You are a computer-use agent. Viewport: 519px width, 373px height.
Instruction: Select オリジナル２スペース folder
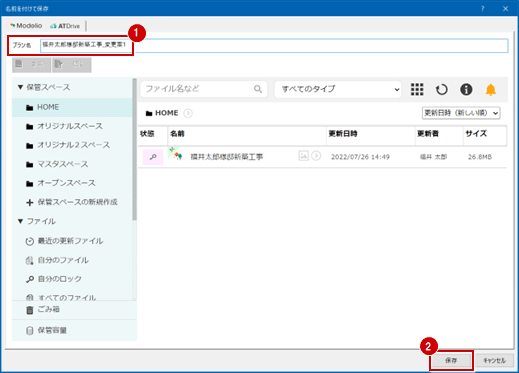(72, 145)
